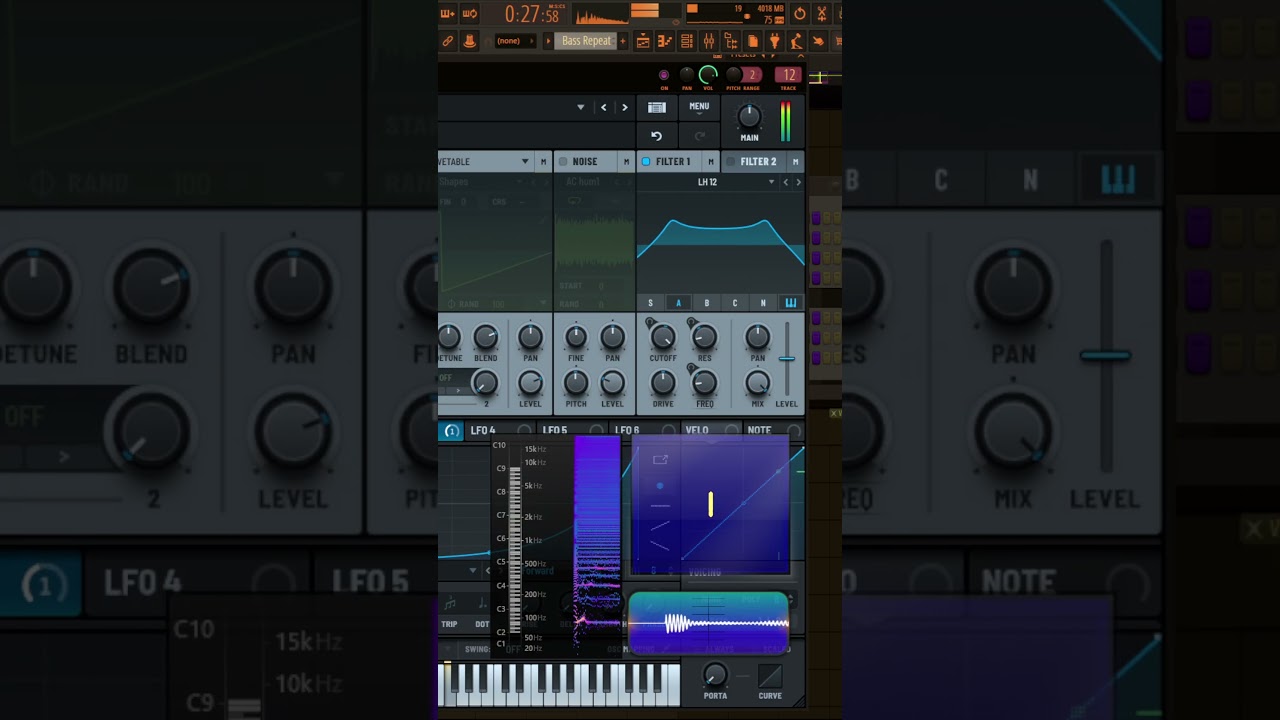Open the (none) pattern selector
The height and width of the screenshot is (720, 1280).
point(515,41)
